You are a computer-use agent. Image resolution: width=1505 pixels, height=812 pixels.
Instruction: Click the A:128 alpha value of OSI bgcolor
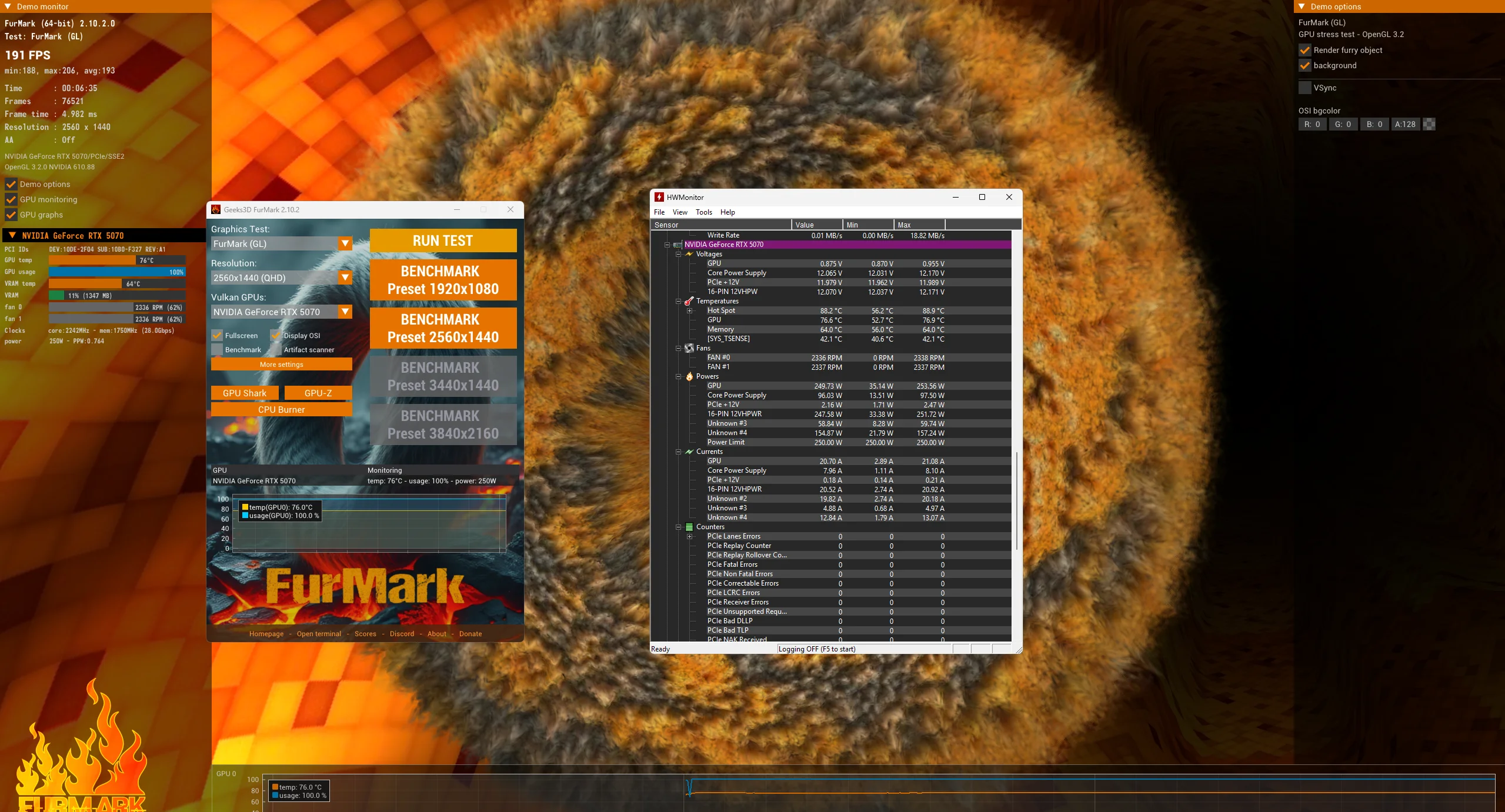pos(1405,124)
